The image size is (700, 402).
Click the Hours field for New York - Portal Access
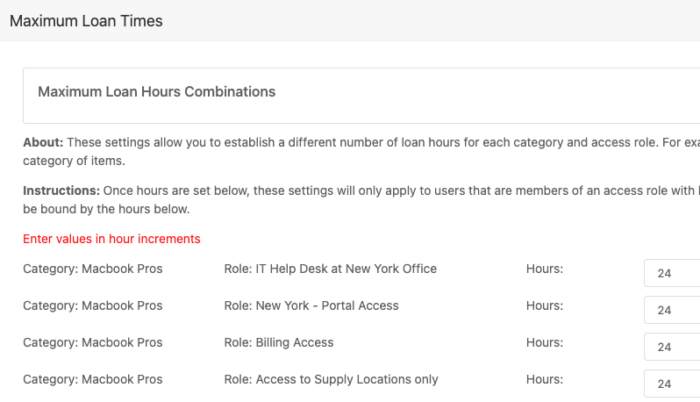point(672,310)
